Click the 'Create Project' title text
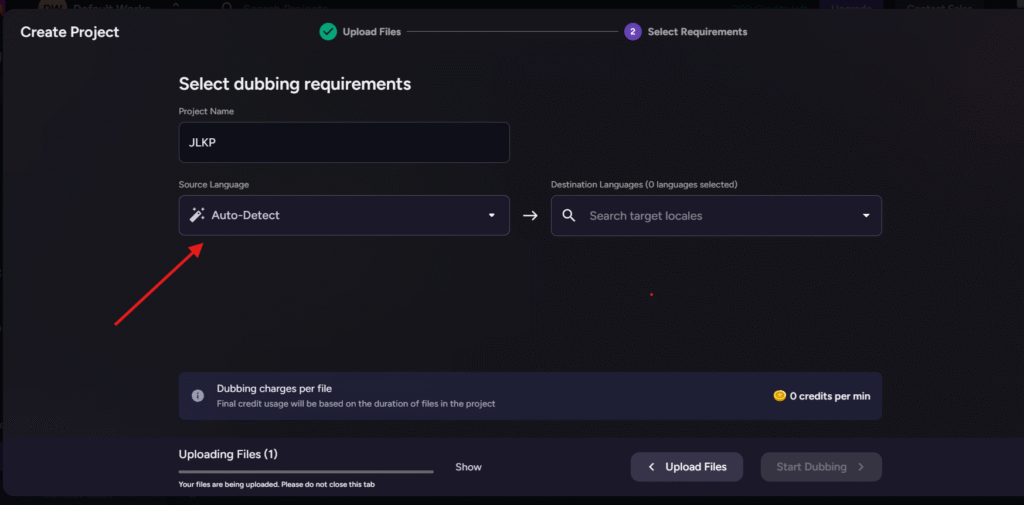Screen dimensions: 1024x505 (x=70, y=32)
